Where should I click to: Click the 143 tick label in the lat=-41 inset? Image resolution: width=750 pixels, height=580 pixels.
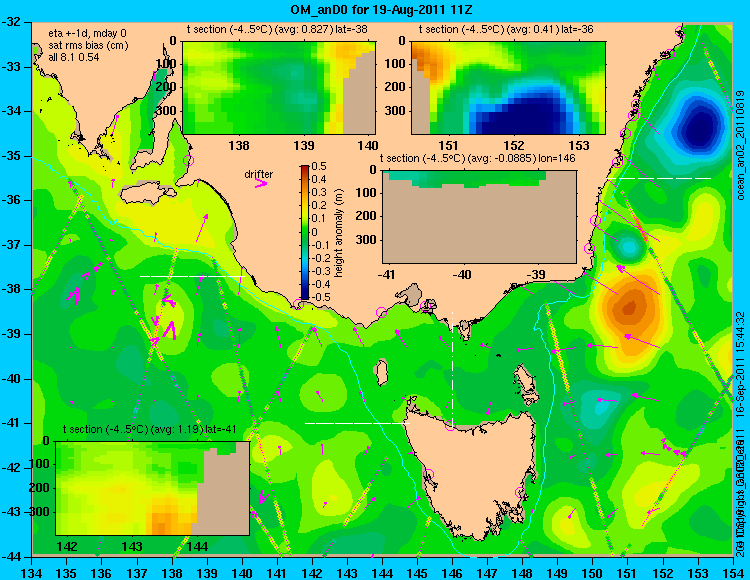click(132, 546)
